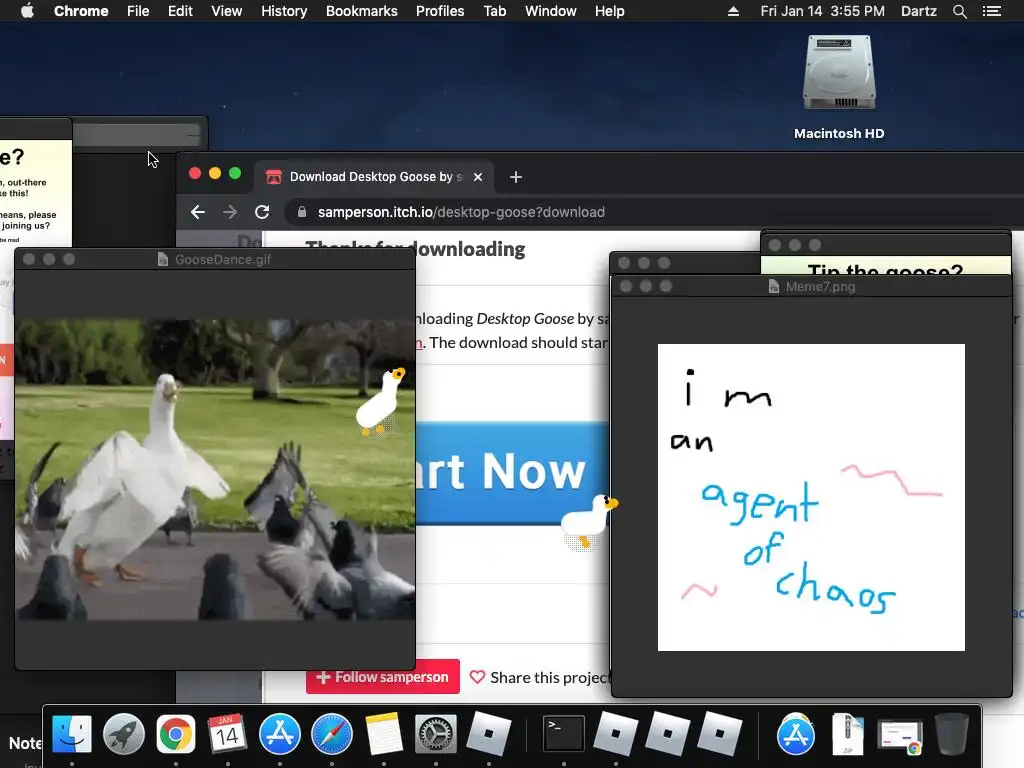
Task: Go back in Chrome
Action: 198,212
